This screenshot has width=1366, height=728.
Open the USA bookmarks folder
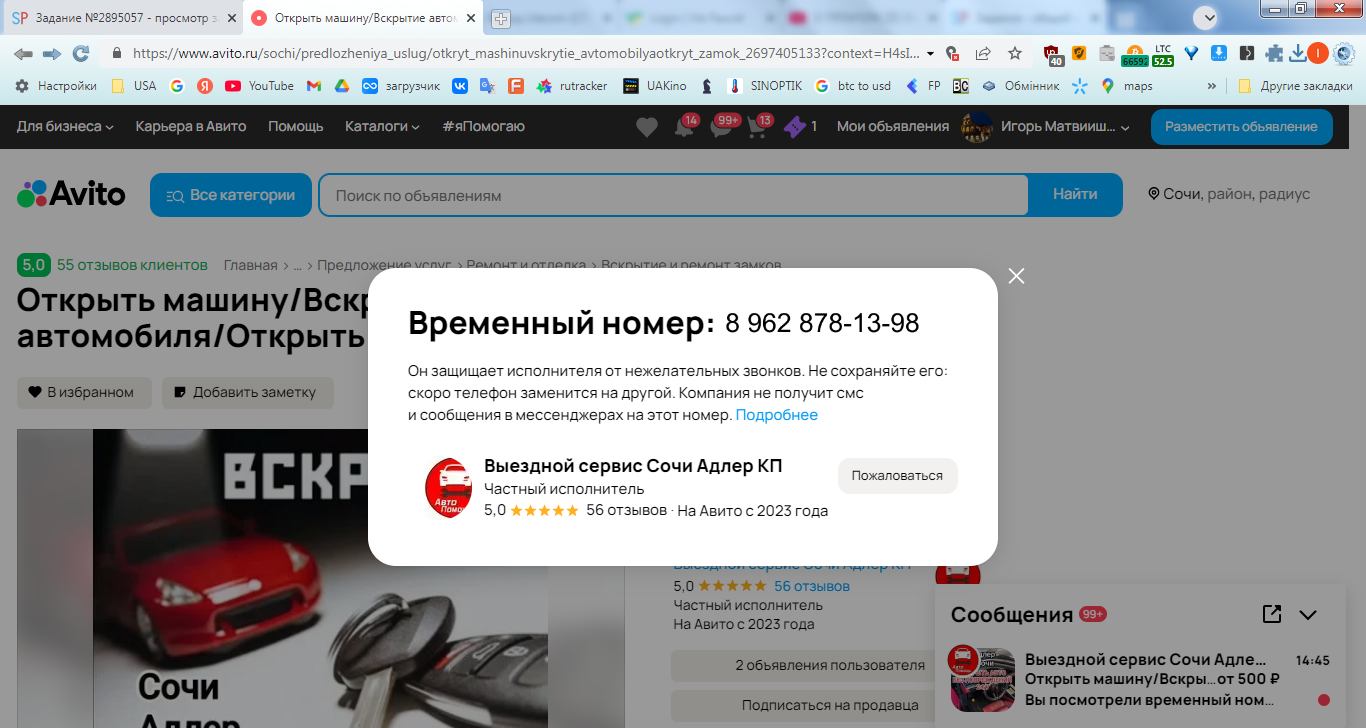[x=133, y=86]
